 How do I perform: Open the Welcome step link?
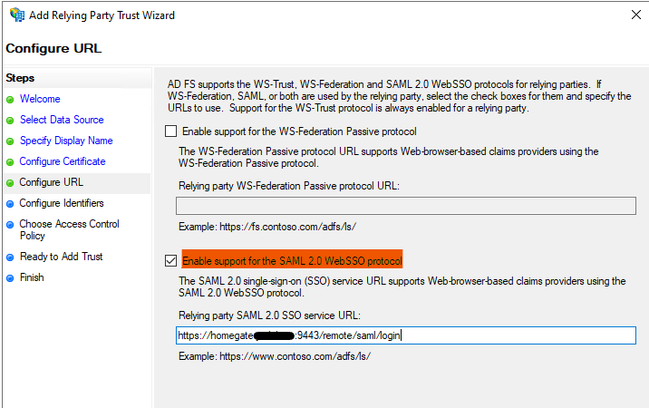(x=40, y=99)
